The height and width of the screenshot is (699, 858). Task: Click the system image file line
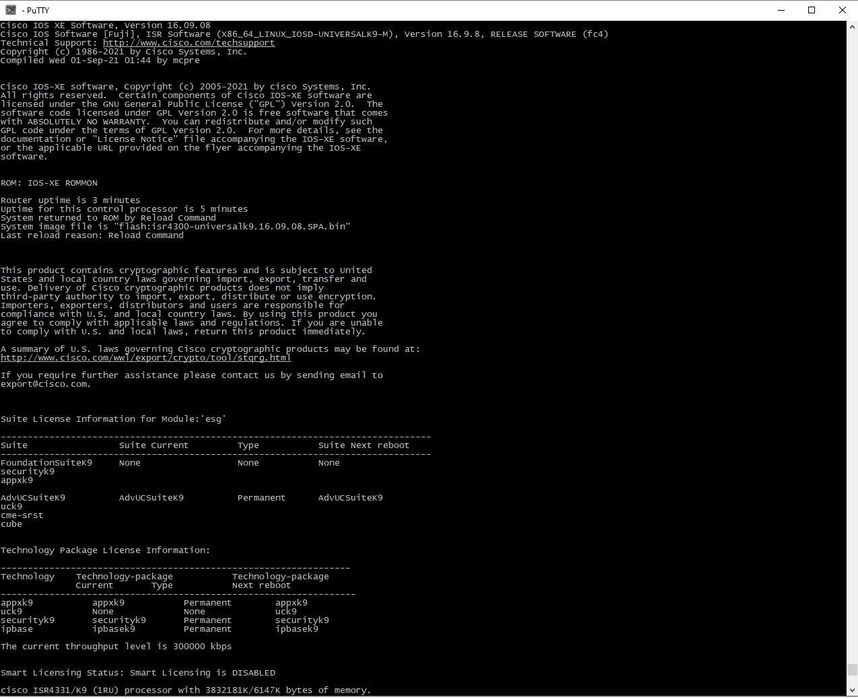point(175,226)
